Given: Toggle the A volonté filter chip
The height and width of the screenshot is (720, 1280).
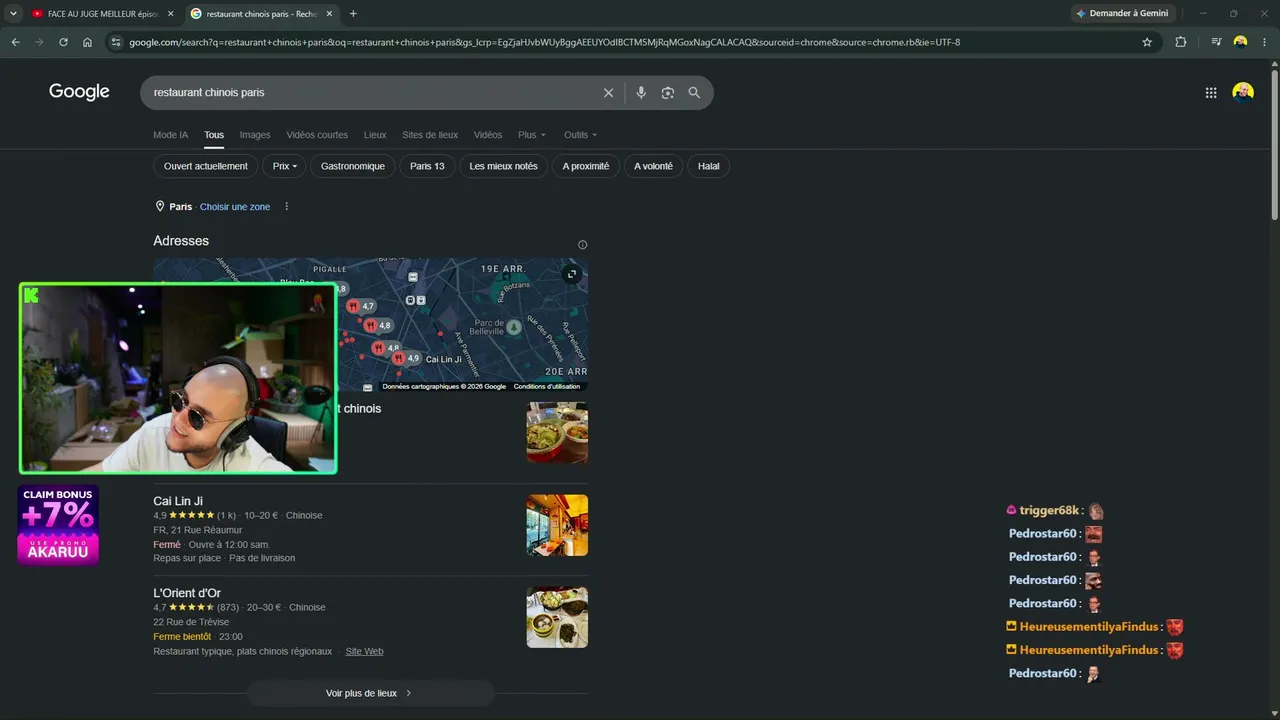Looking at the screenshot, I should (x=654, y=166).
